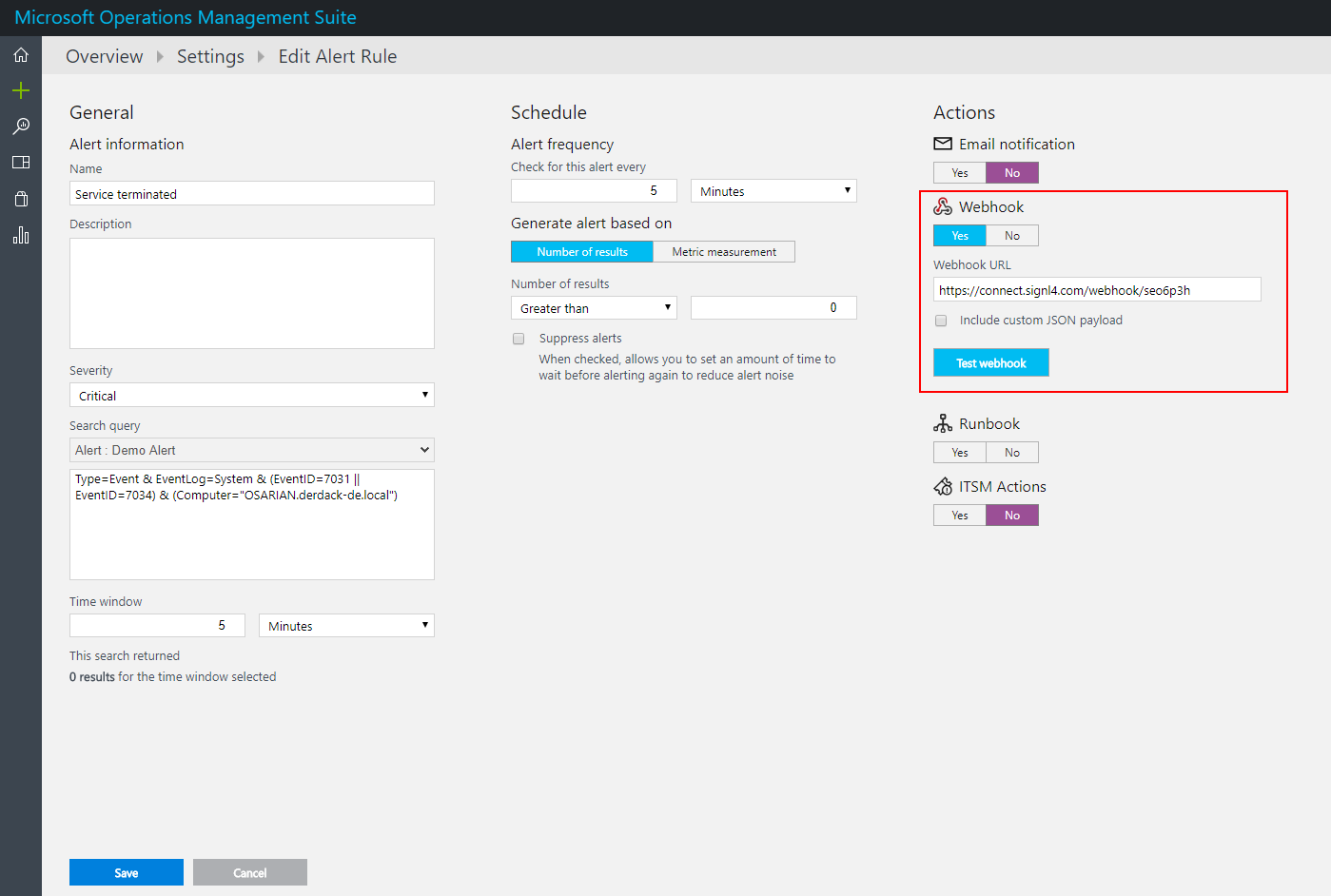The image size is (1331, 896).
Task: Set Runbook to No
Action: [x=1012, y=453]
